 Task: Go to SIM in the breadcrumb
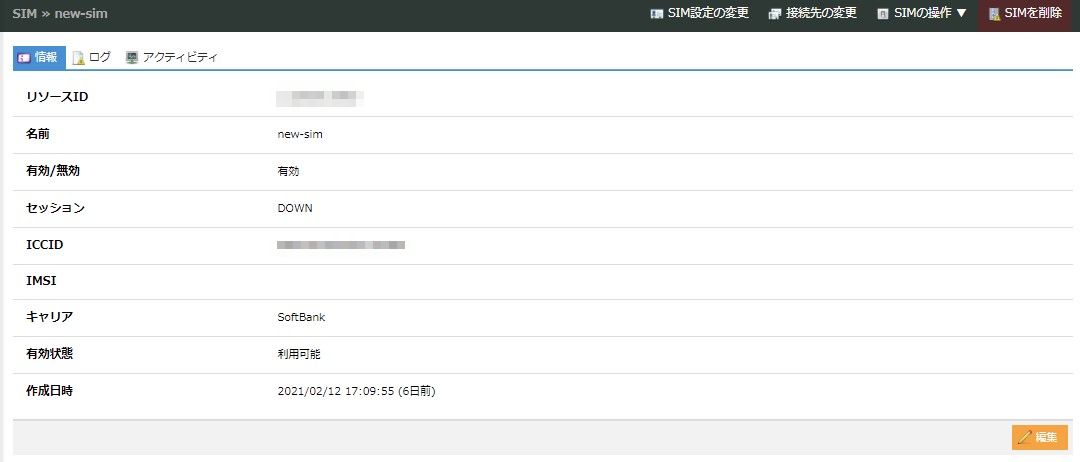click(x=24, y=14)
